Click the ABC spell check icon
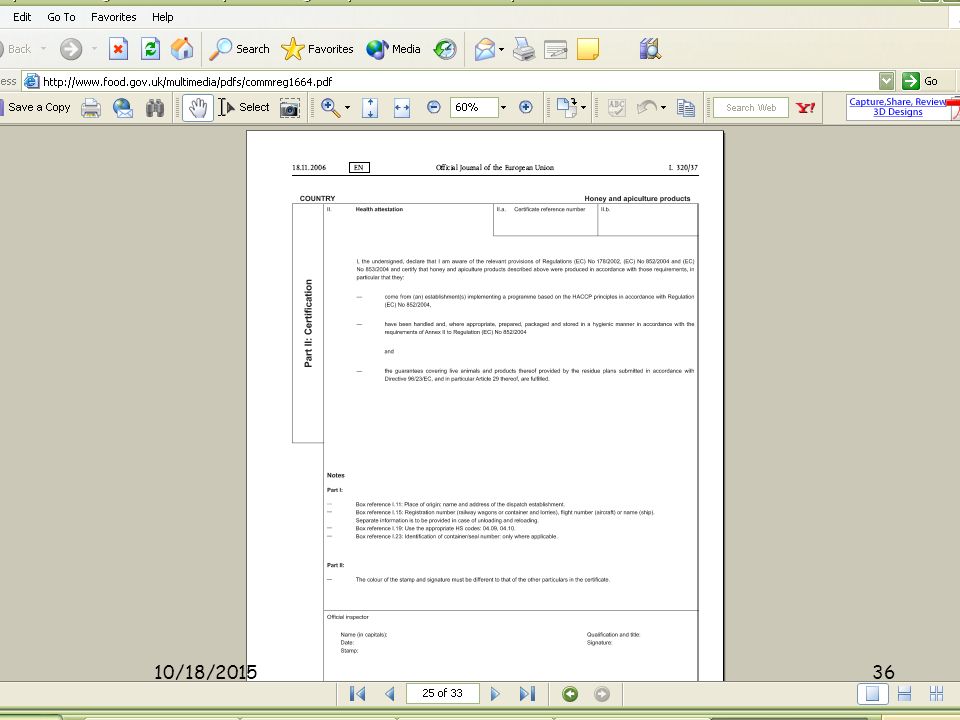The width and height of the screenshot is (960, 720). tap(617, 108)
